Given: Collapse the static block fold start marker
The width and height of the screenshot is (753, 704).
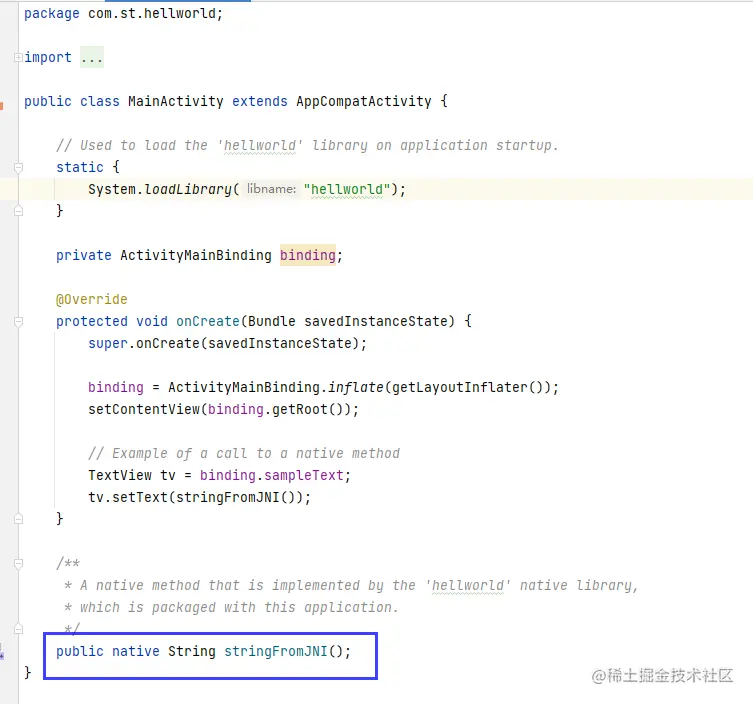Looking at the screenshot, I should click(18, 168).
